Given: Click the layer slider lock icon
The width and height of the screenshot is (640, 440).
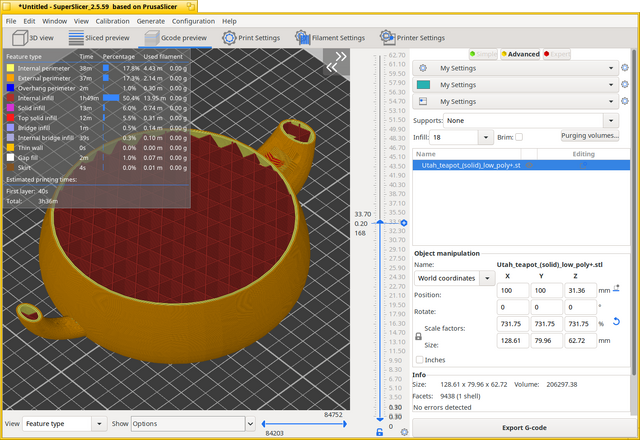Looking at the screenshot, I should click(380, 432).
